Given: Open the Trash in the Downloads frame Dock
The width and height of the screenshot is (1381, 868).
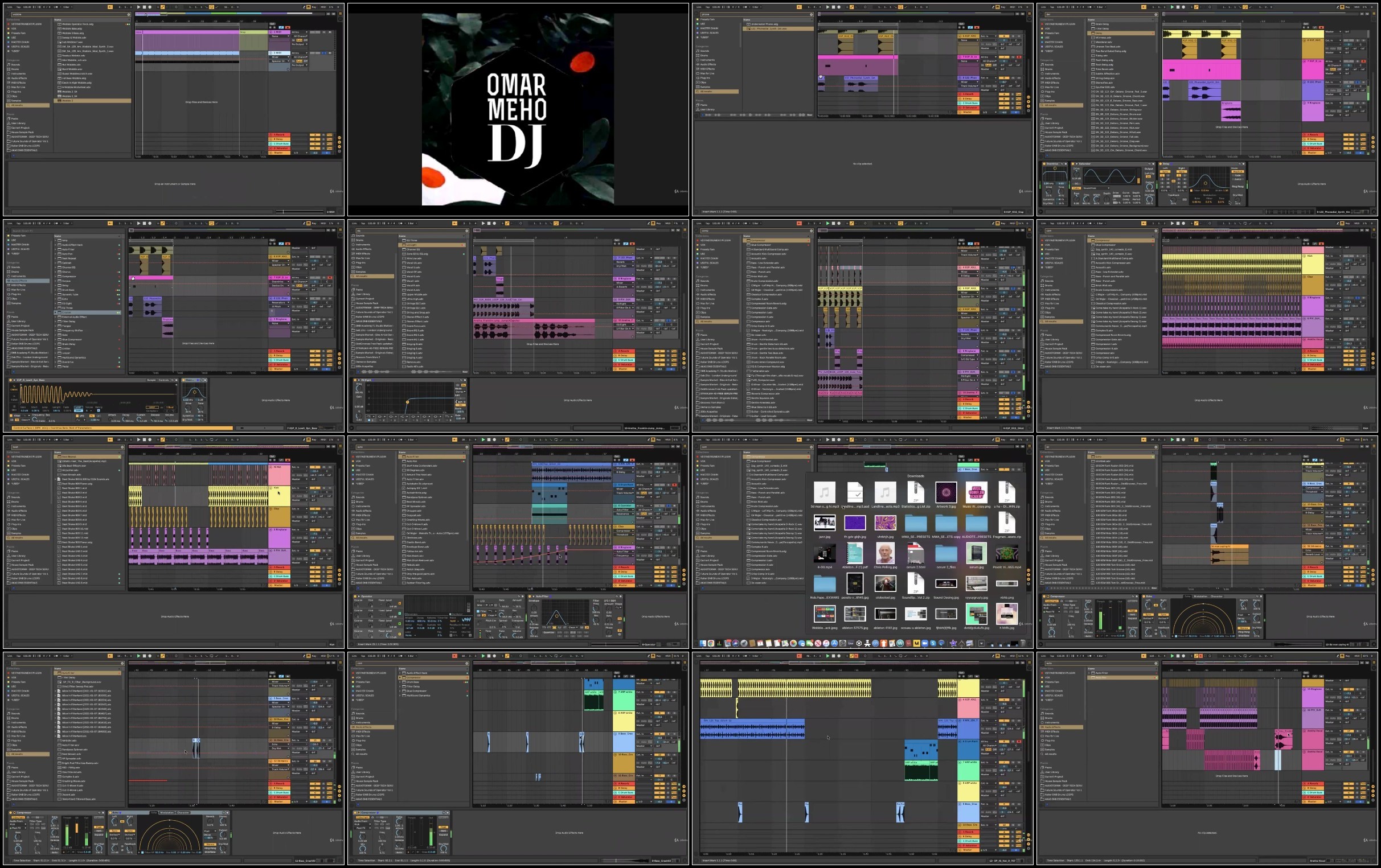Looking at the screenshot, I should pos(1023,643).
